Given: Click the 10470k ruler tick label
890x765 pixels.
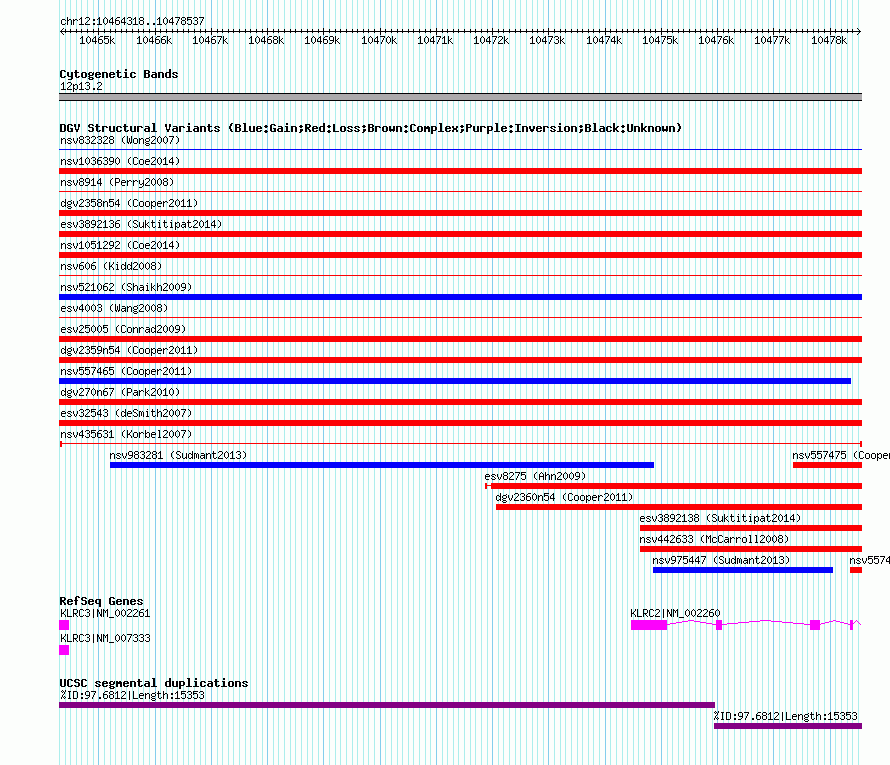Looking at the screenshot, I should coord(379,40).
